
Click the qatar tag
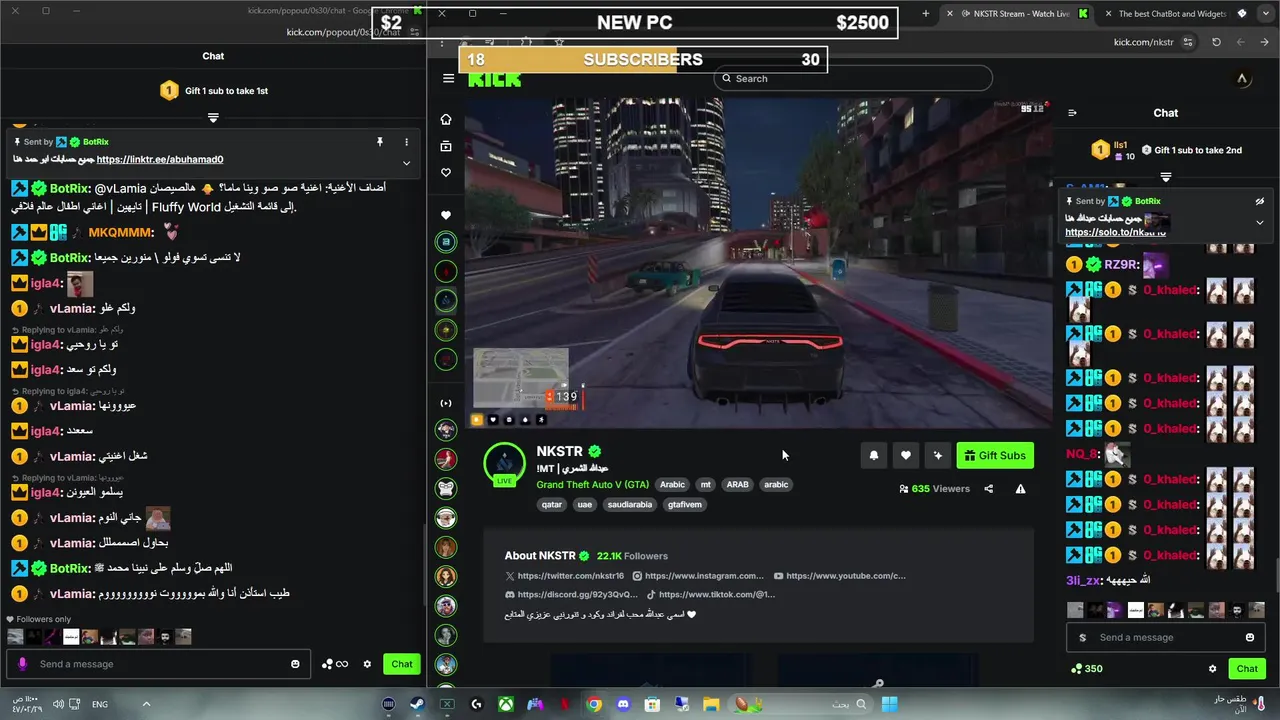tap(552, 505)
